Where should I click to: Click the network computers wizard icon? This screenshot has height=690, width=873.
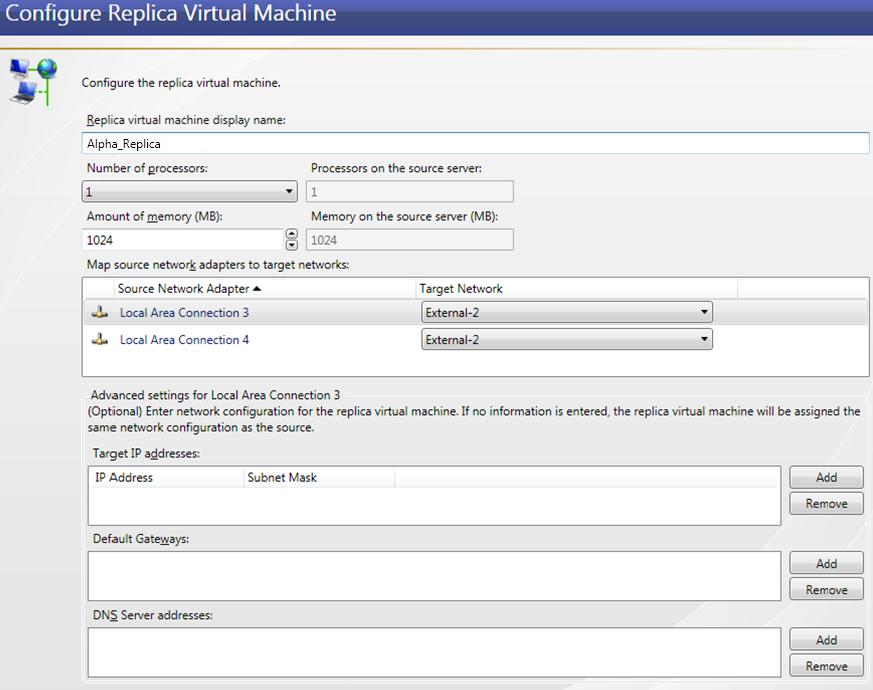[x=33, y=81]
